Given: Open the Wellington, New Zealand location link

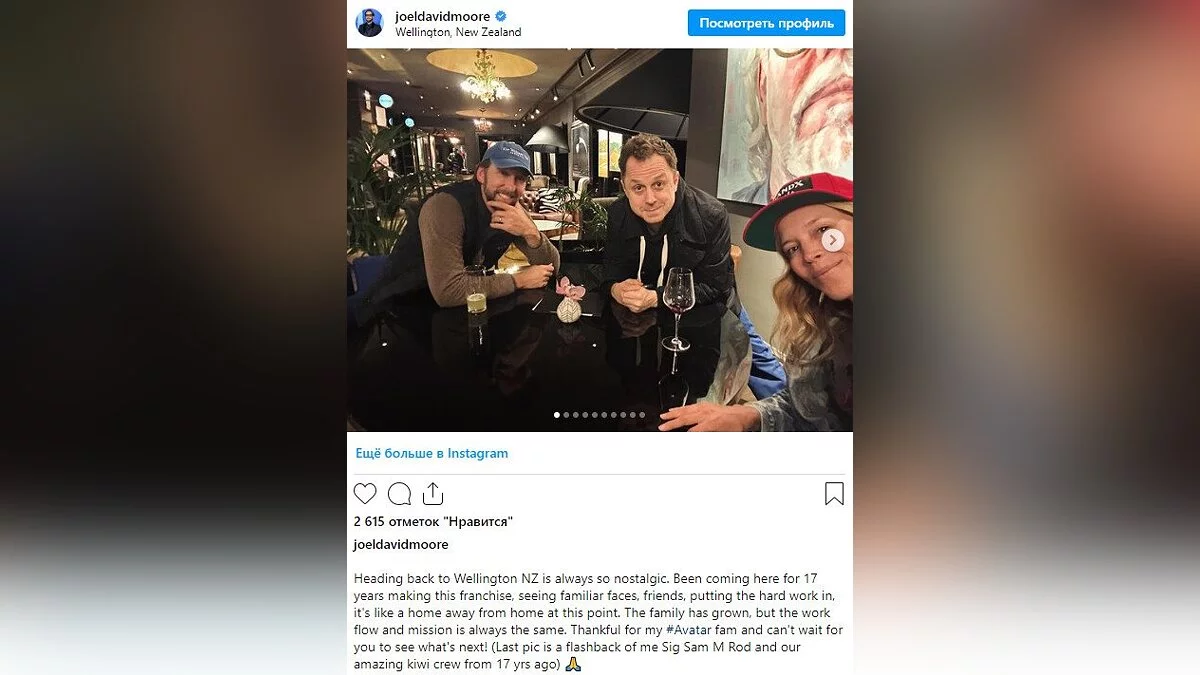Looking at the screenshot, I should tap(458, 32).
